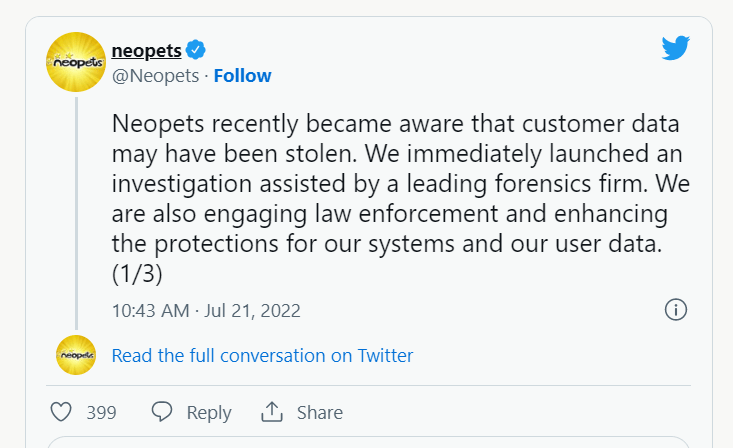Click the 10:43 AM Jul 21, 2022 timestamp
733x448 pixels.
(206, 311)
